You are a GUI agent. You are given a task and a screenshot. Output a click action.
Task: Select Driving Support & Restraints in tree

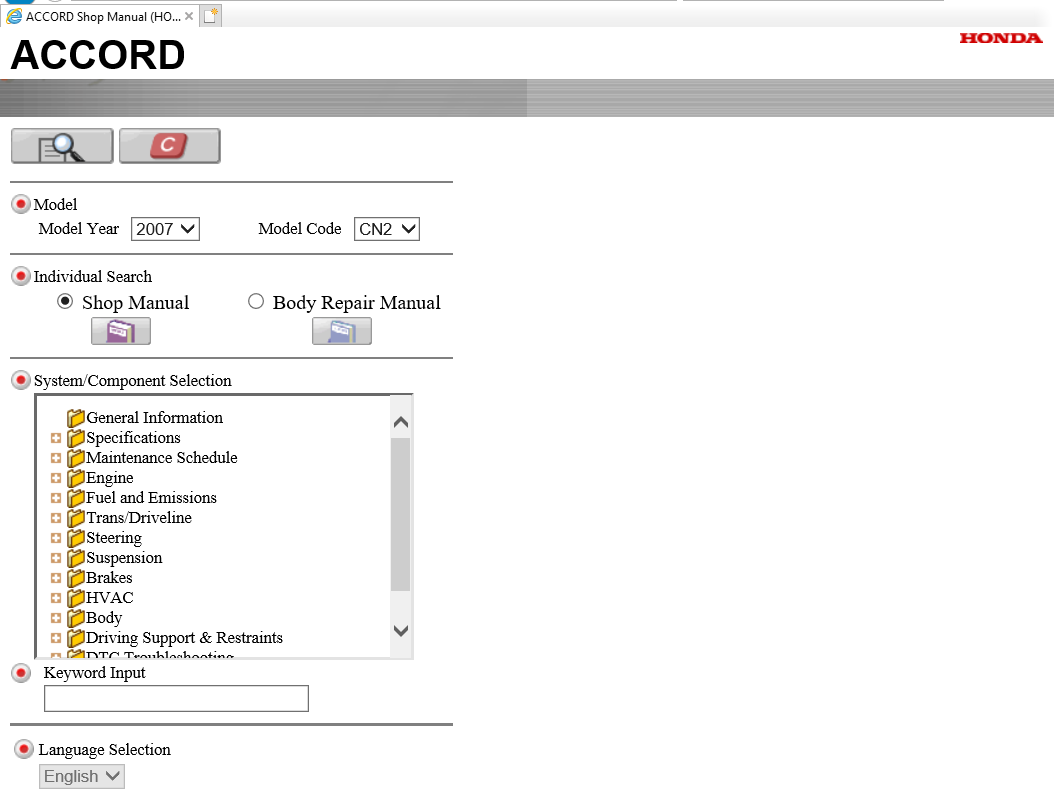coord(184,638)
